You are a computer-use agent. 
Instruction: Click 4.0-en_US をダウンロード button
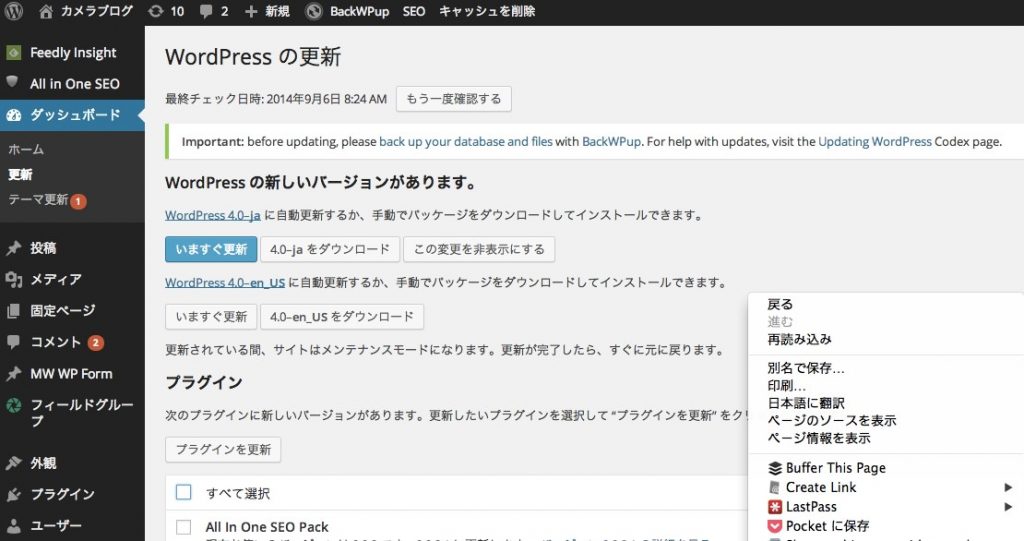click(x=342, y=317)
